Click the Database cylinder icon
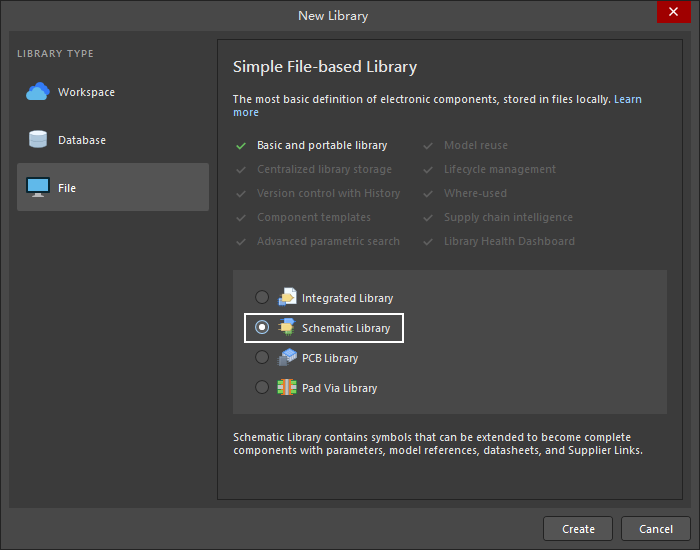Screen dimensions: 700x550 (37, 140)
